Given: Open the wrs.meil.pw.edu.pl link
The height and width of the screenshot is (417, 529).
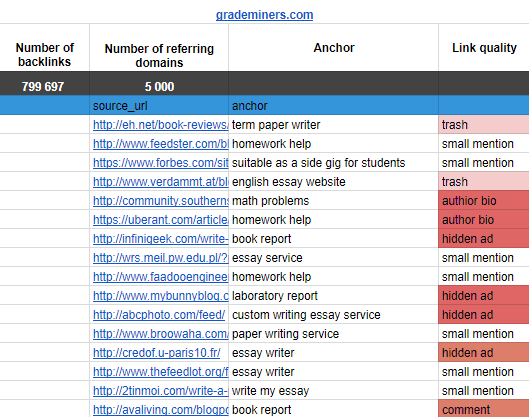Looking at the screenshot, I should [161, 258].
